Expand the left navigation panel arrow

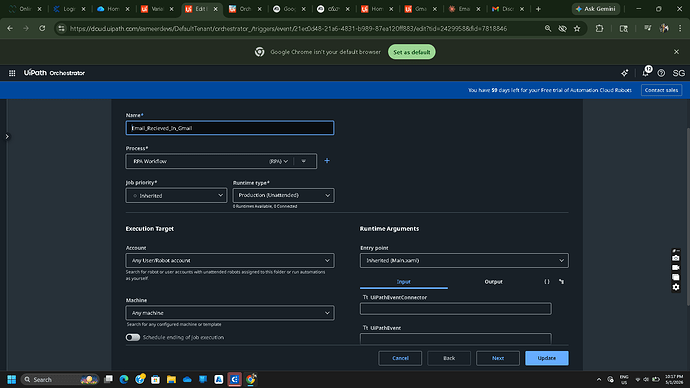pos(7,136)
